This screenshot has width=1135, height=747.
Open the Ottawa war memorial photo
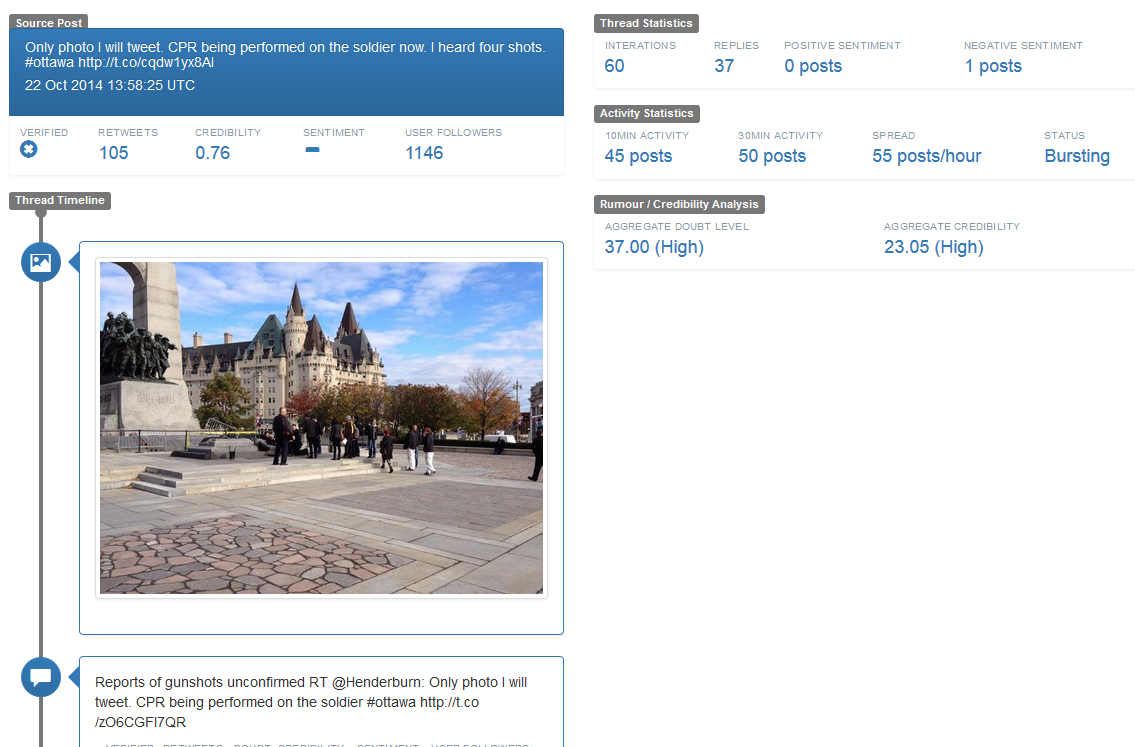[x=321, y=428]
